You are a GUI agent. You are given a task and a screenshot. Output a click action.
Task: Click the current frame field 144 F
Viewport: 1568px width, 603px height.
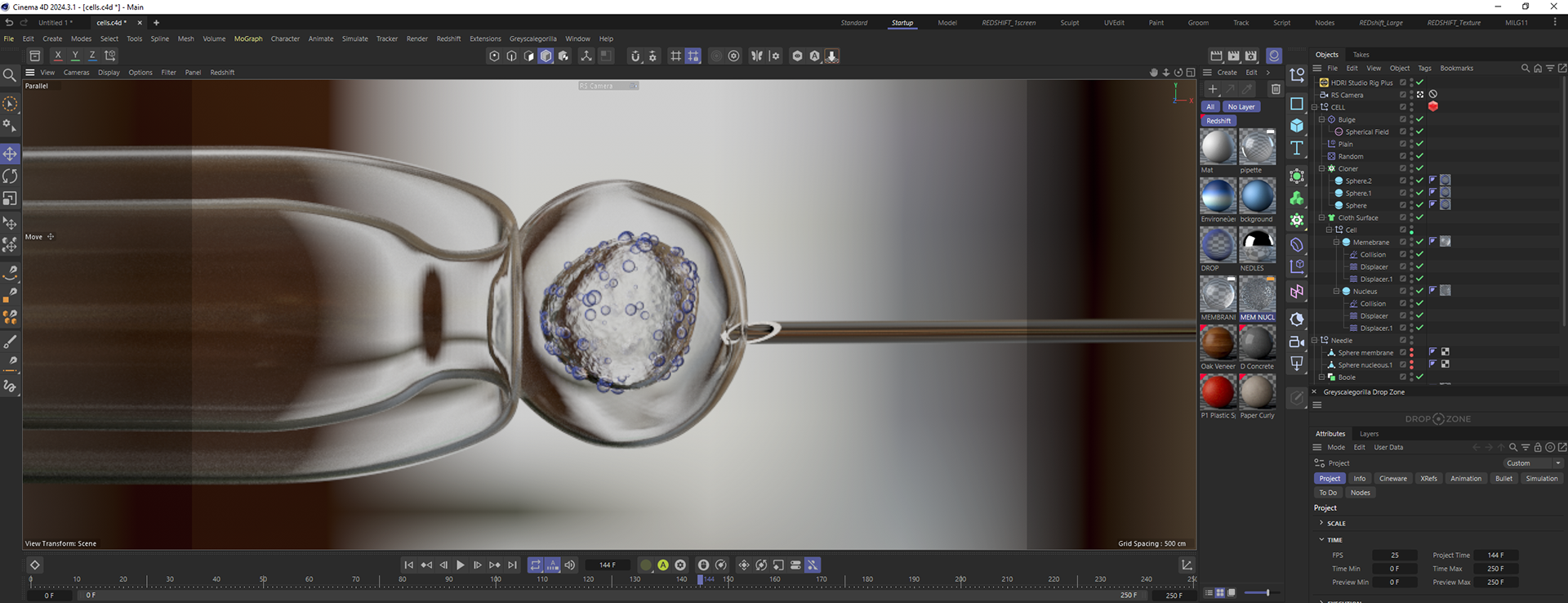pos(608,565)
